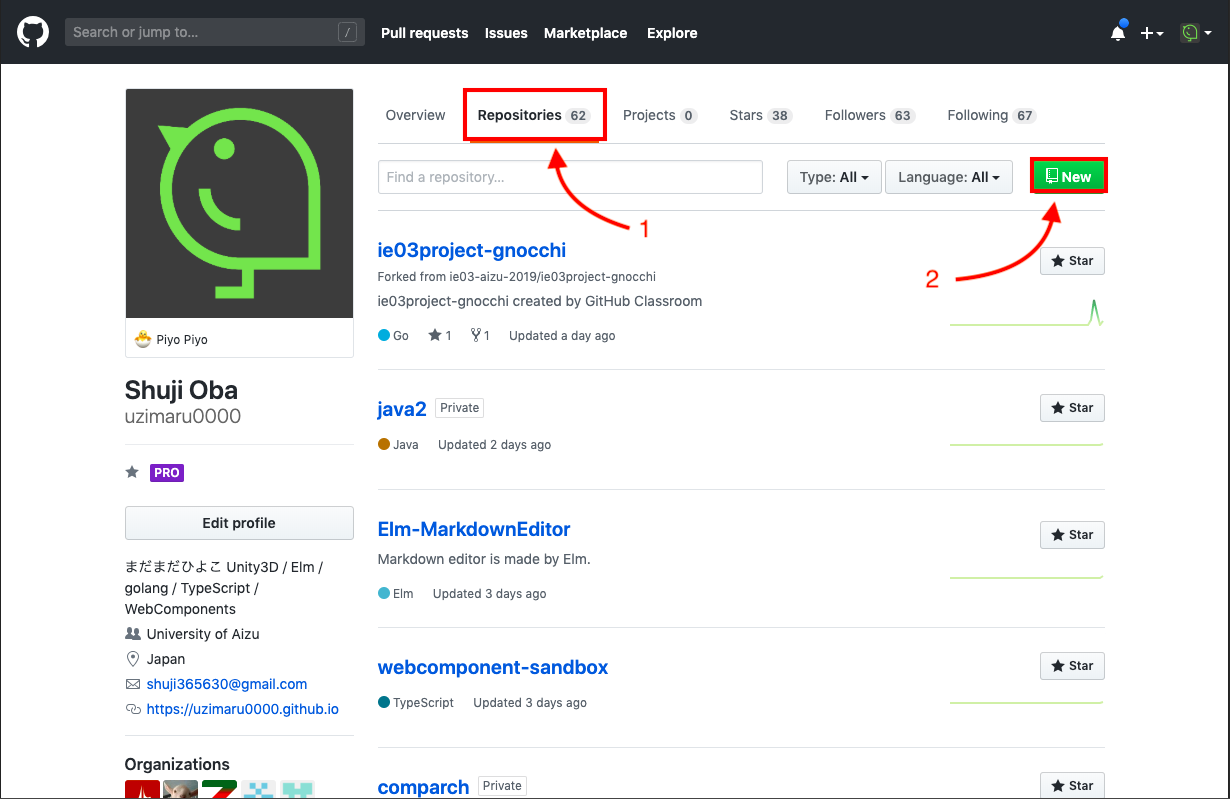Expand the Type: All dropdown
The width and height of the screenshot is (1230, 799).
834,177
